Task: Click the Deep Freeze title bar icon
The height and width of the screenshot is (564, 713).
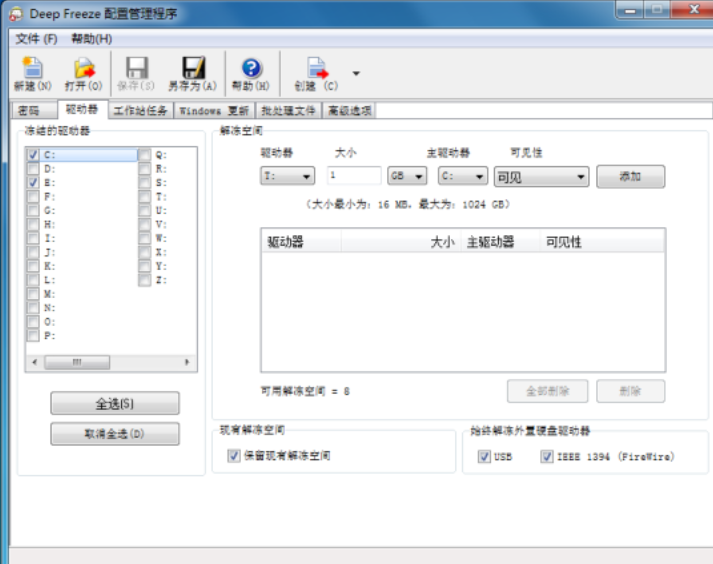Action: (17, 11)
